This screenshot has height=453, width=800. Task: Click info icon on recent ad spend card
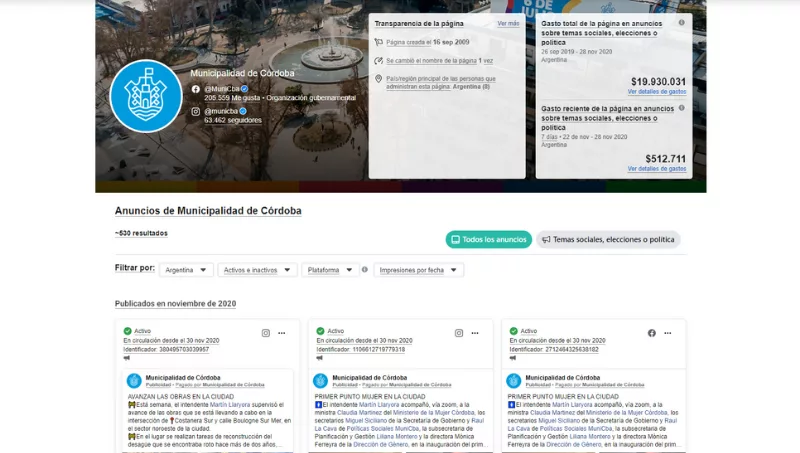[x=682, y=107]
